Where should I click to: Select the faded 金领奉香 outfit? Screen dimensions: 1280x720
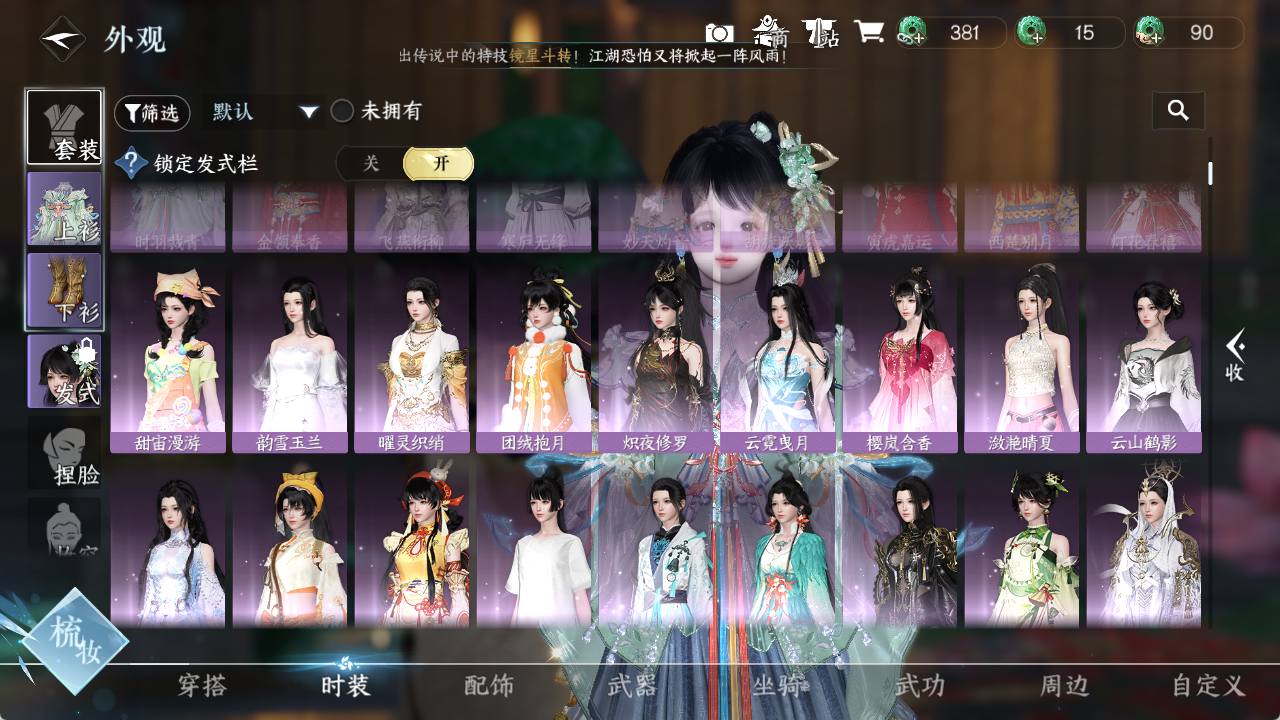point(290,218)
